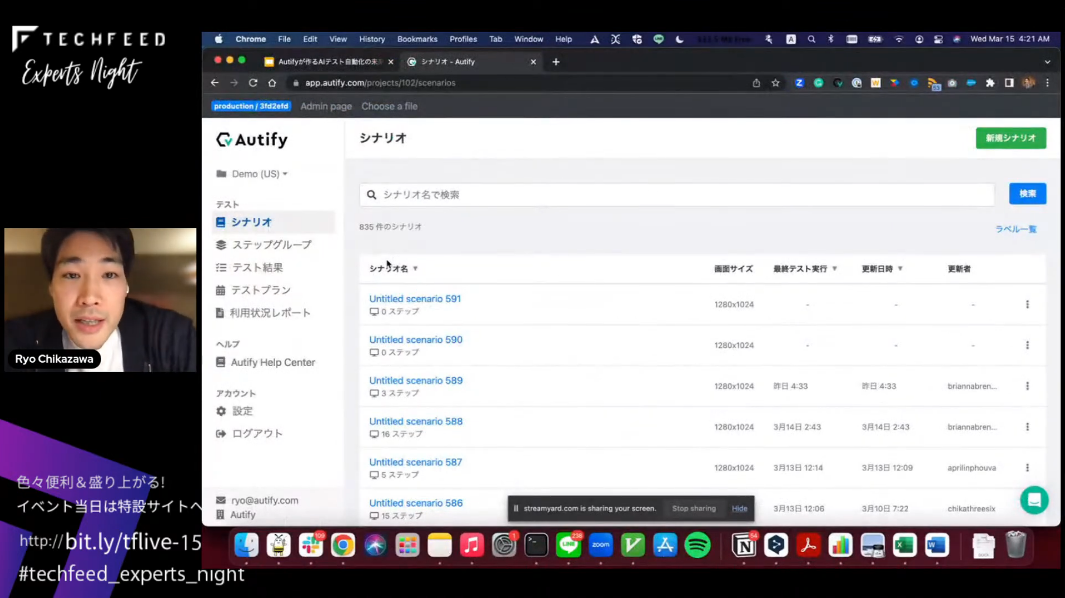Open Untitled scenario 586
Image resolution: width=1065 pixels, height=598 pixels.
coord(416,503)
